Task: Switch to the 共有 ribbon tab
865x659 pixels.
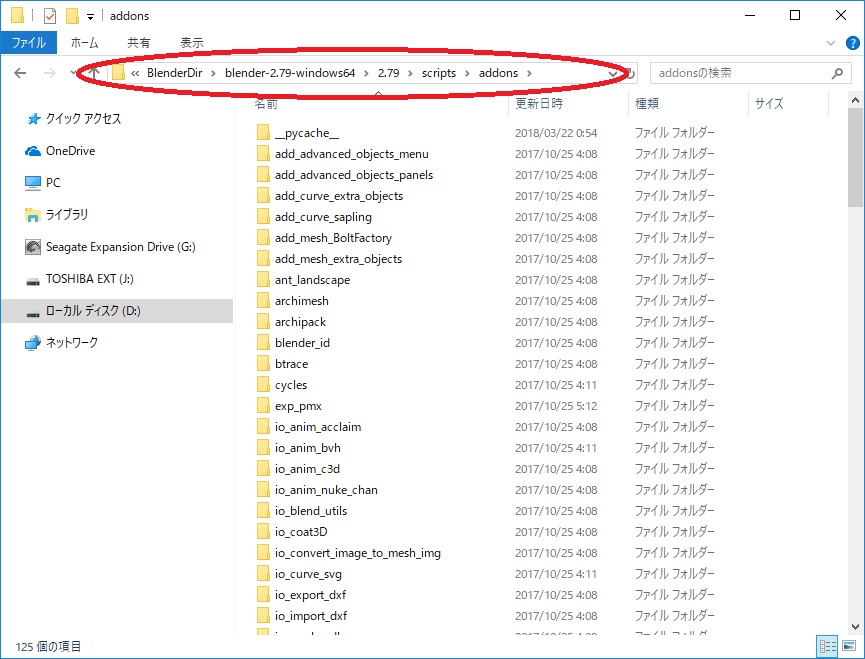Action: coord(138,42)
